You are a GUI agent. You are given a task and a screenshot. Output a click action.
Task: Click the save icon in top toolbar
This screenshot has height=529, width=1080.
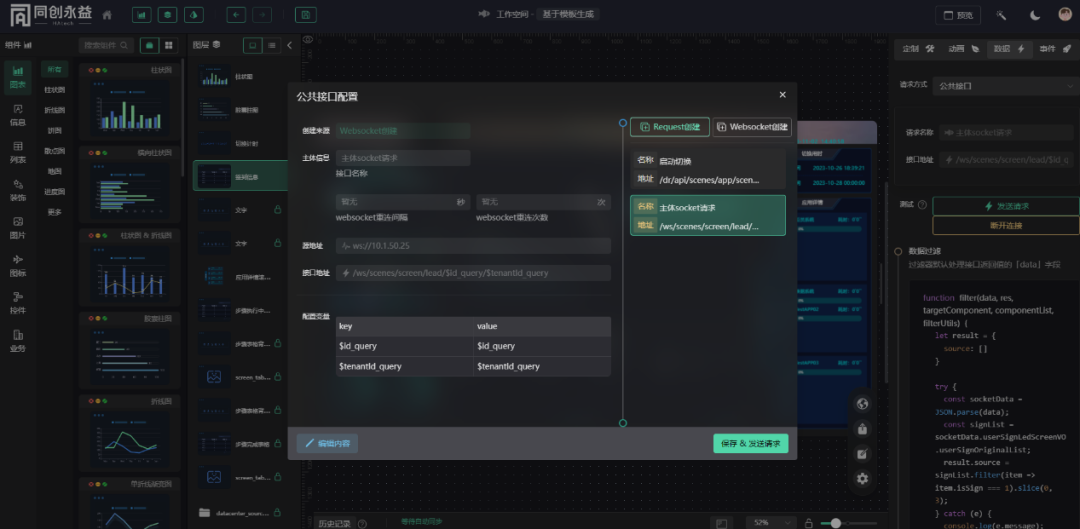click(306, 15)
